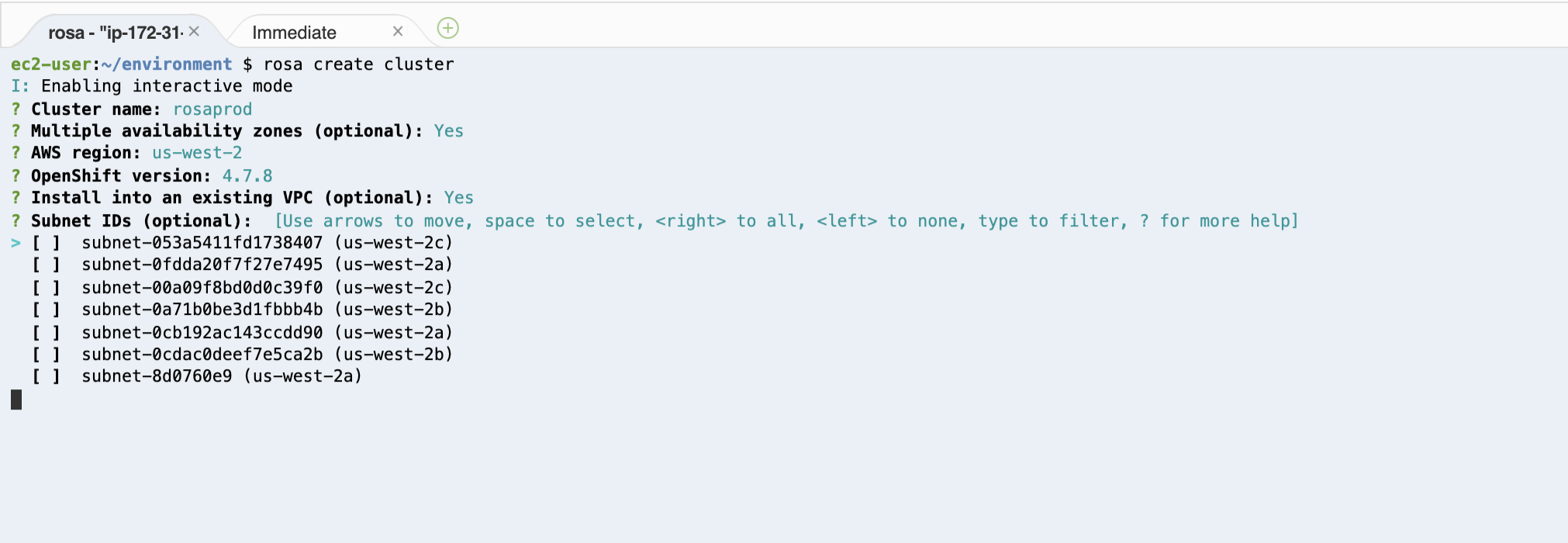Screen dimensions: 1568x543
Task: Click the selection arrow beside first subnet
Action: [x=16, y=243]
